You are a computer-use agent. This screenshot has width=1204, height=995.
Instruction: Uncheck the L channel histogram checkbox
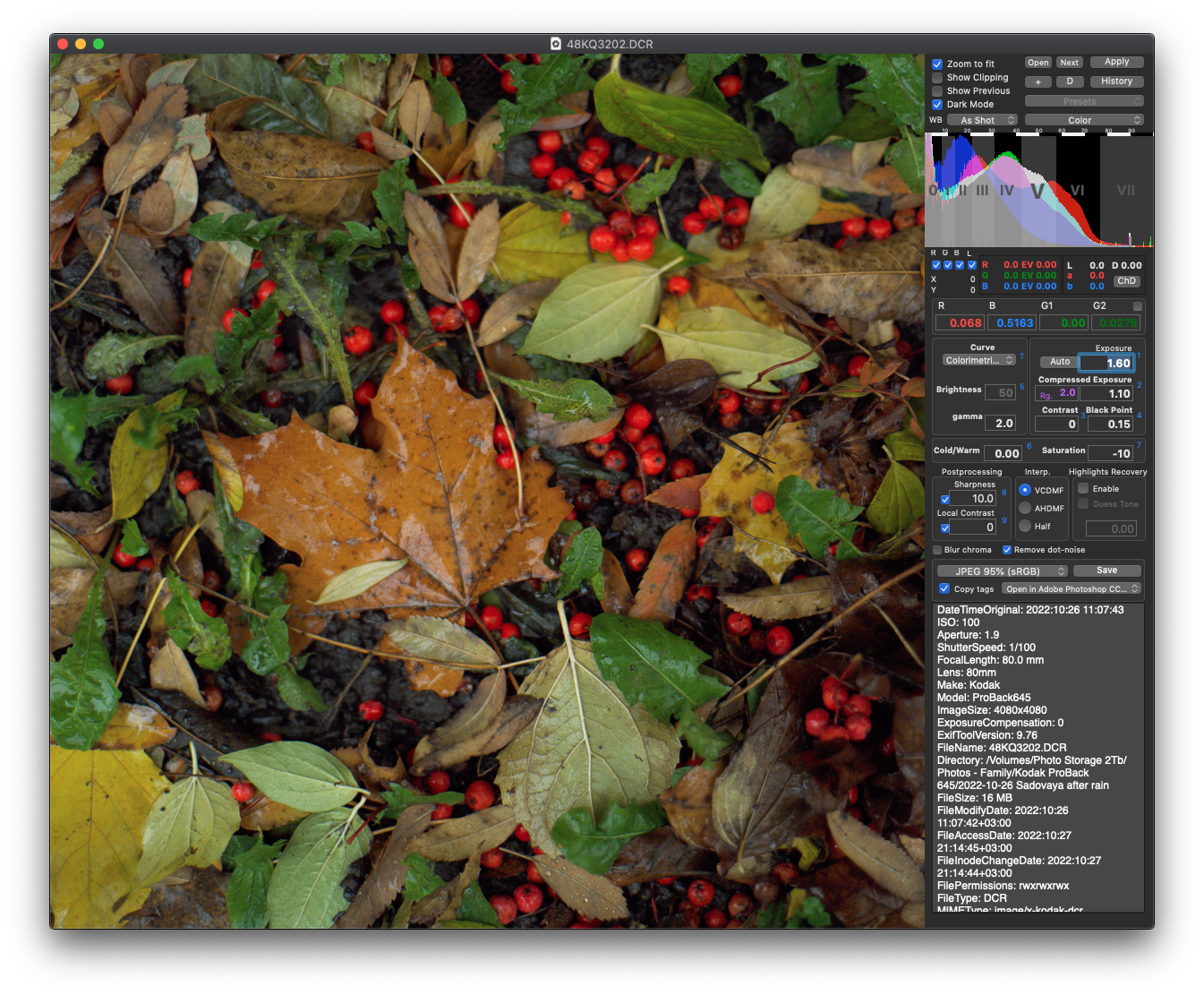(972, 265)
